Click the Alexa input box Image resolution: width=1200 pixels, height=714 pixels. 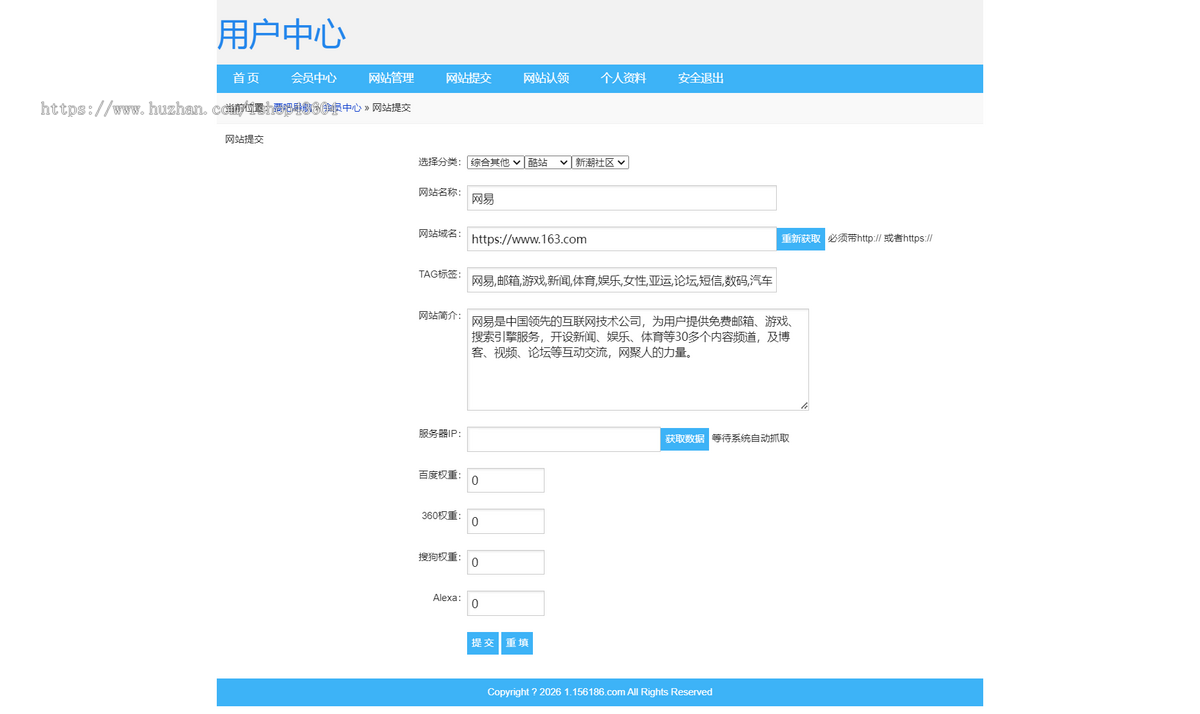coord(506,603)
